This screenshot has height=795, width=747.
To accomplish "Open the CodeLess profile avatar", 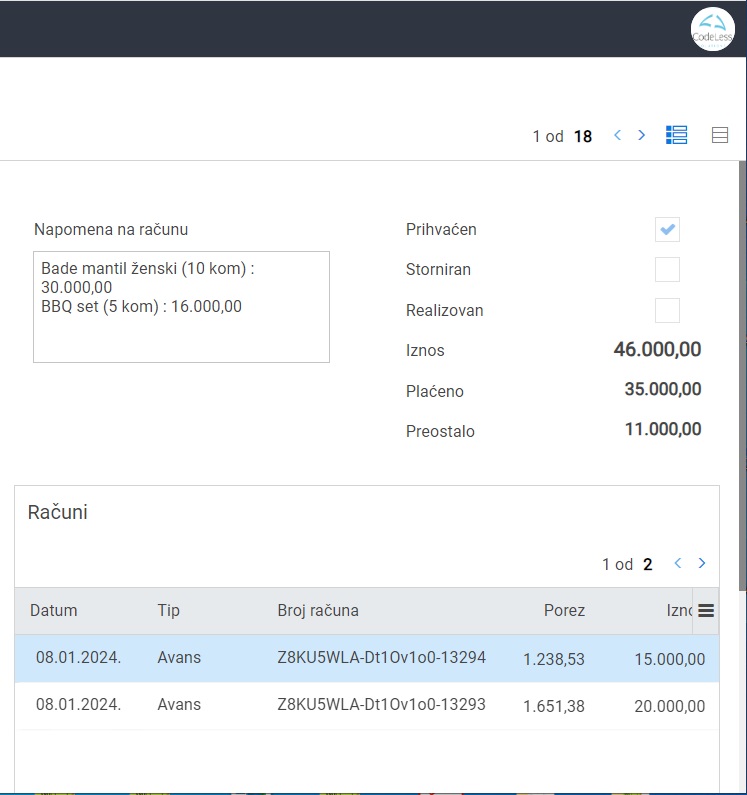I will pyautogui.click(x=713, y=29).
